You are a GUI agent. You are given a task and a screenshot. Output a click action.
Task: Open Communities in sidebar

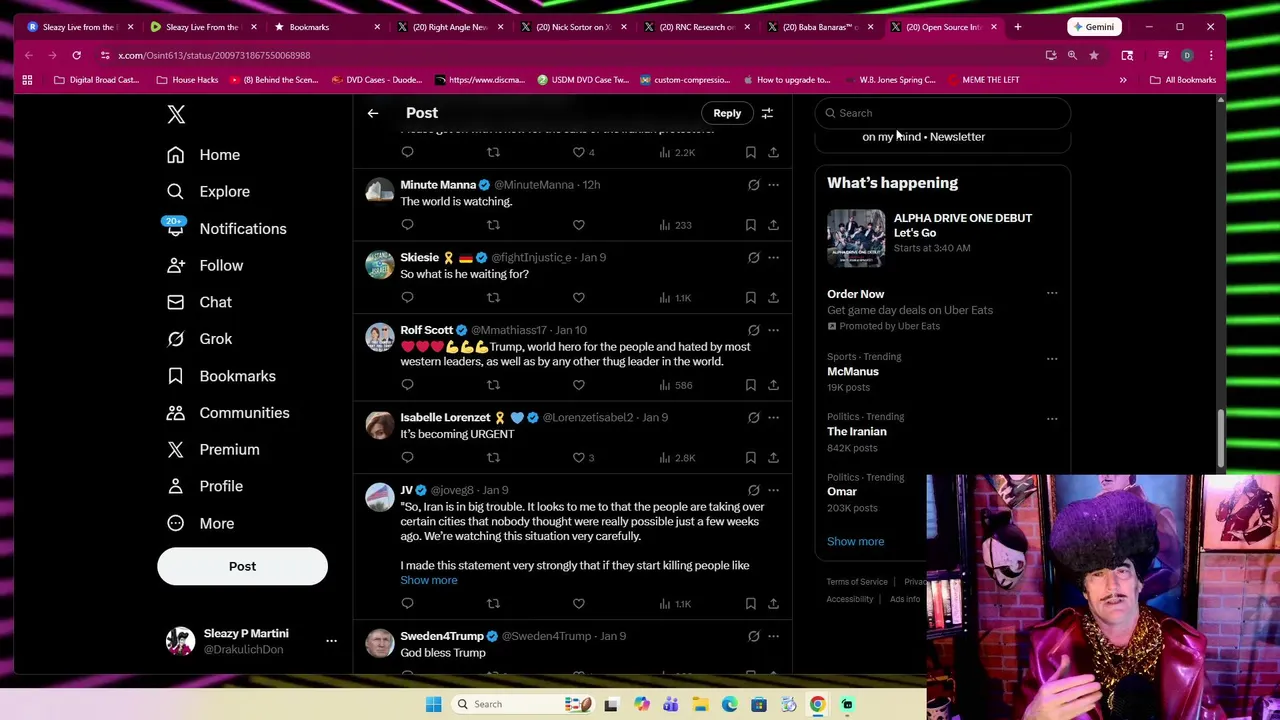tap(229, 413)
